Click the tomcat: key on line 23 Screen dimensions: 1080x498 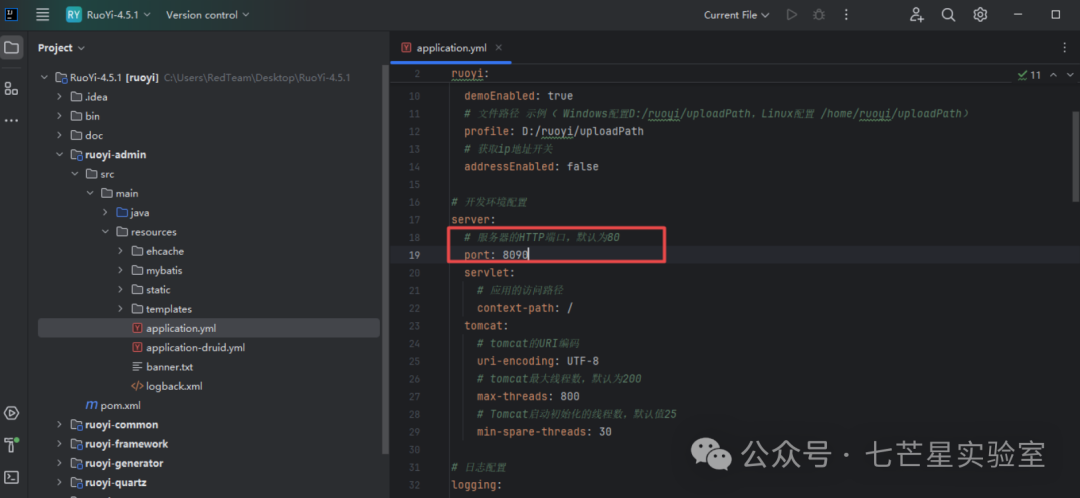point(486,326)
